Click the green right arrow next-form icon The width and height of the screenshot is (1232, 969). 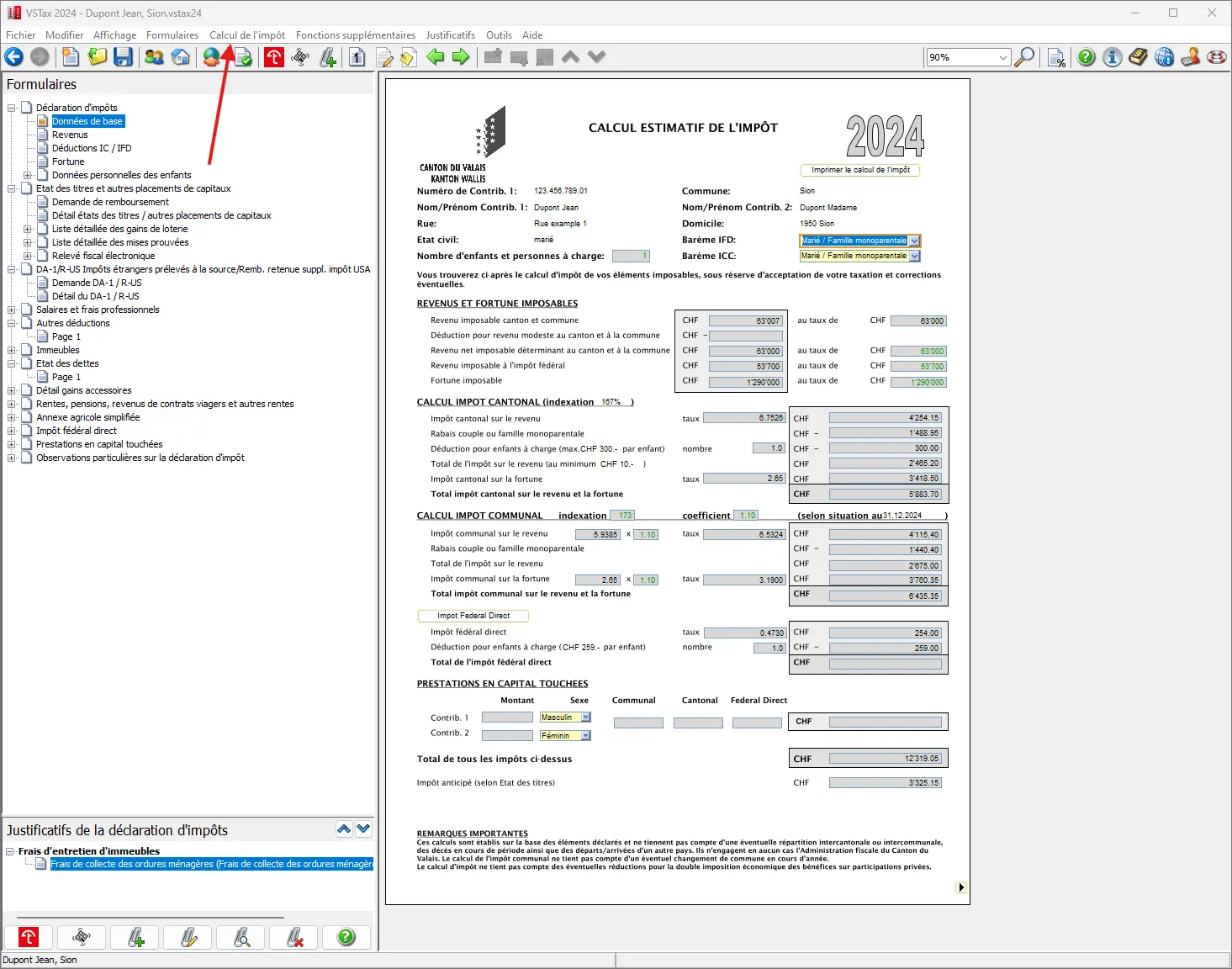tap(461, 57)
